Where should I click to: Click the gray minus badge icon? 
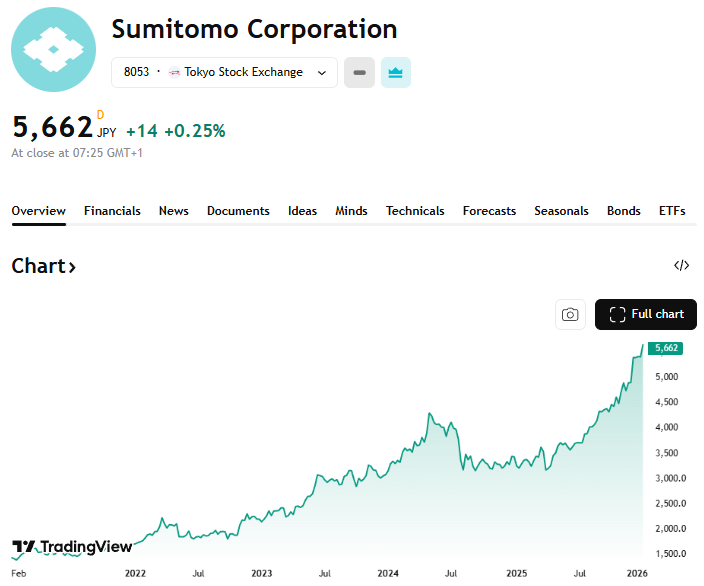click(360, 72)
